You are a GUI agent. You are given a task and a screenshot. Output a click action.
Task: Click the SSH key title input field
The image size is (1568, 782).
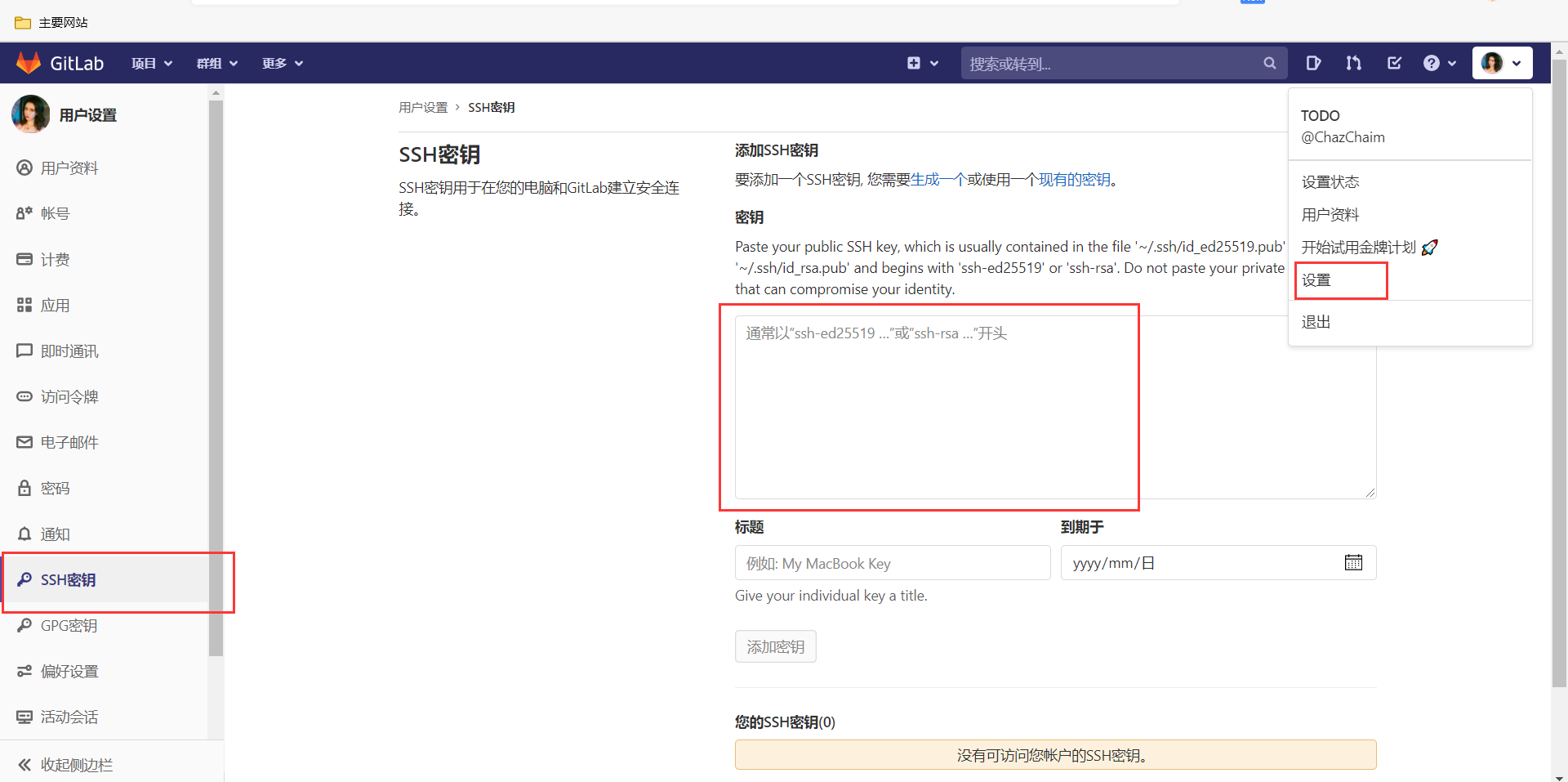(892, 563)
